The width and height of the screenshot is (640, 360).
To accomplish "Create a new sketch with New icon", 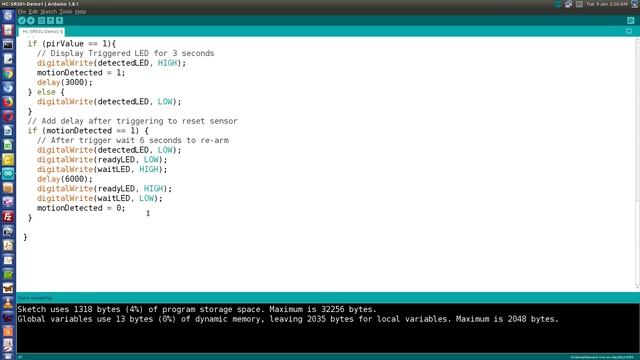I will [41, 20].
